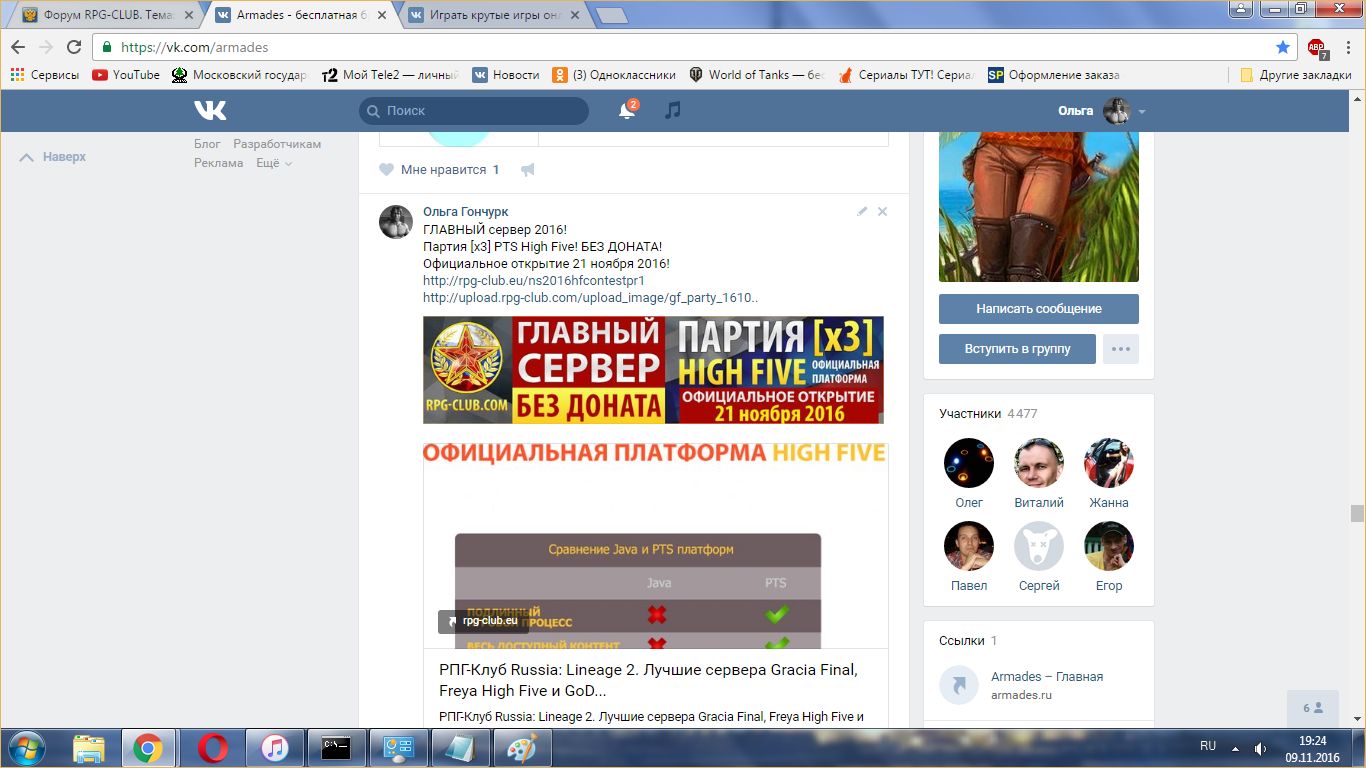Open the World of Tanks bookmark
Image resolution: width=1366 pixels, height=768 pixels.
[x=756, y=75]
